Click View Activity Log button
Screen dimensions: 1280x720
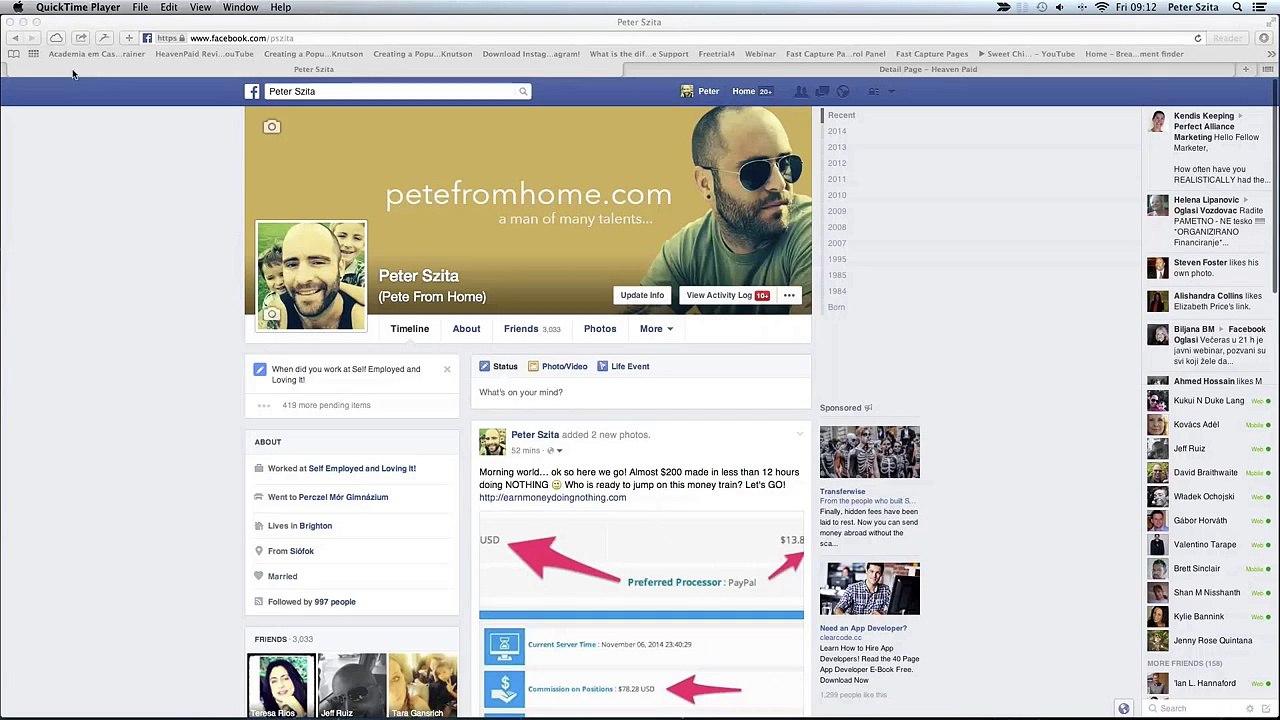click(726, 295)
